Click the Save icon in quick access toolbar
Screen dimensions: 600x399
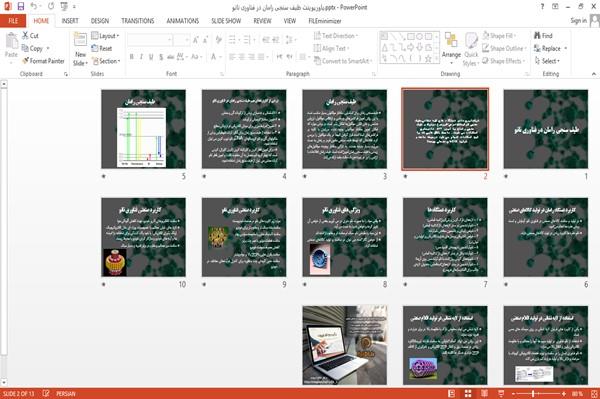pyautogui.click(x=21, y=7)
